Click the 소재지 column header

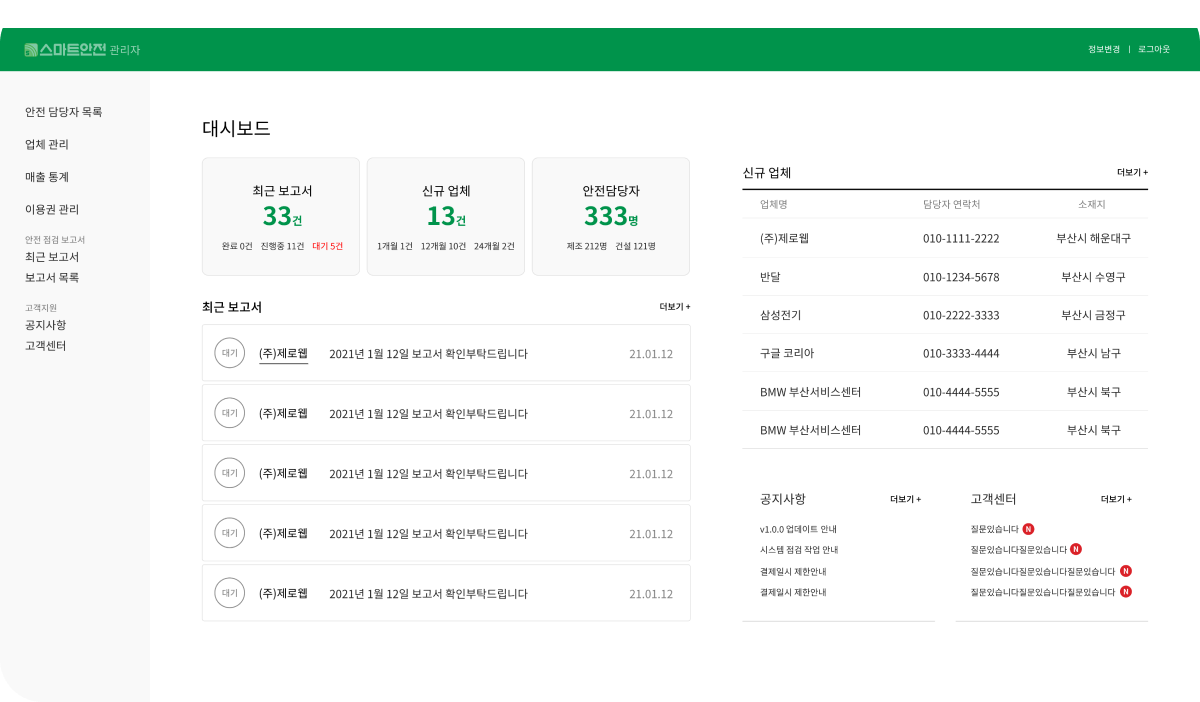coord(1092,204)
